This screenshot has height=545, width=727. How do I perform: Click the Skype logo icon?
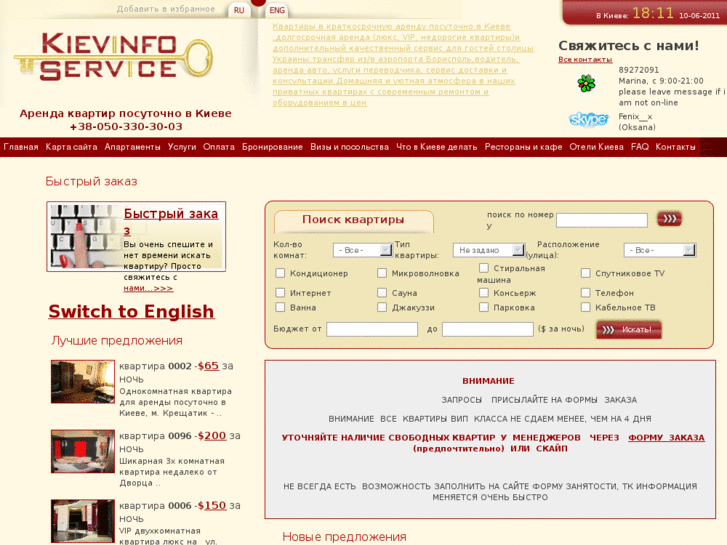pyautogui.click(x=588, y=120)
